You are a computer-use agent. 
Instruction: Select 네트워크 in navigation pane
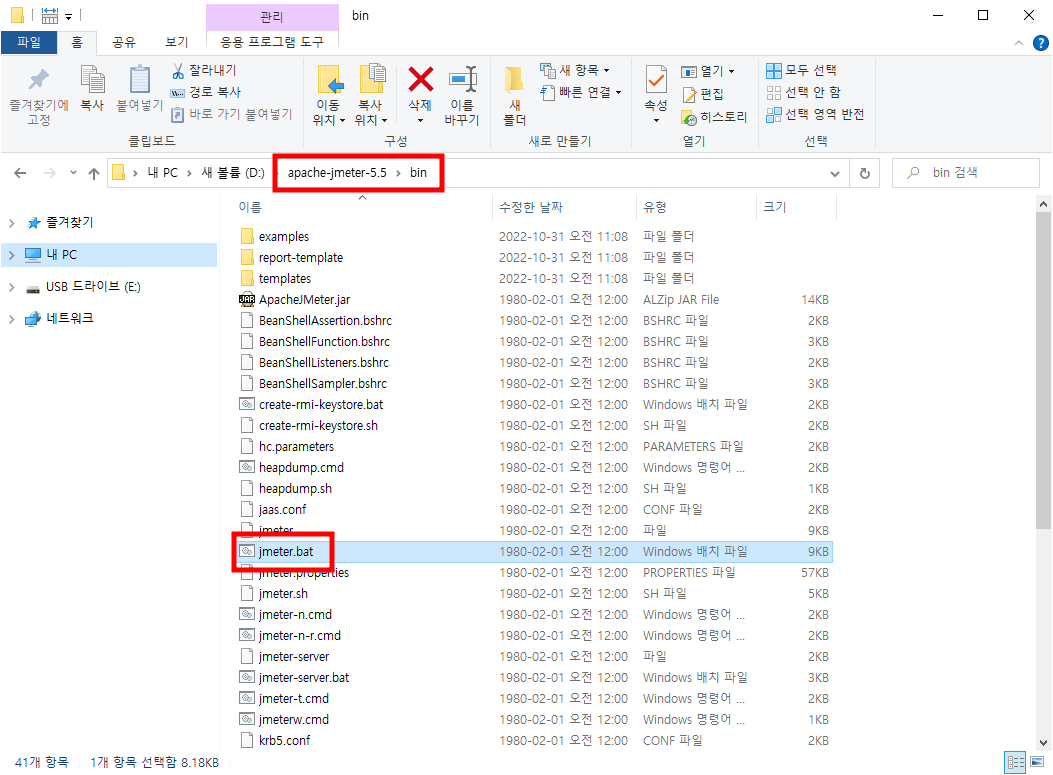69,318
